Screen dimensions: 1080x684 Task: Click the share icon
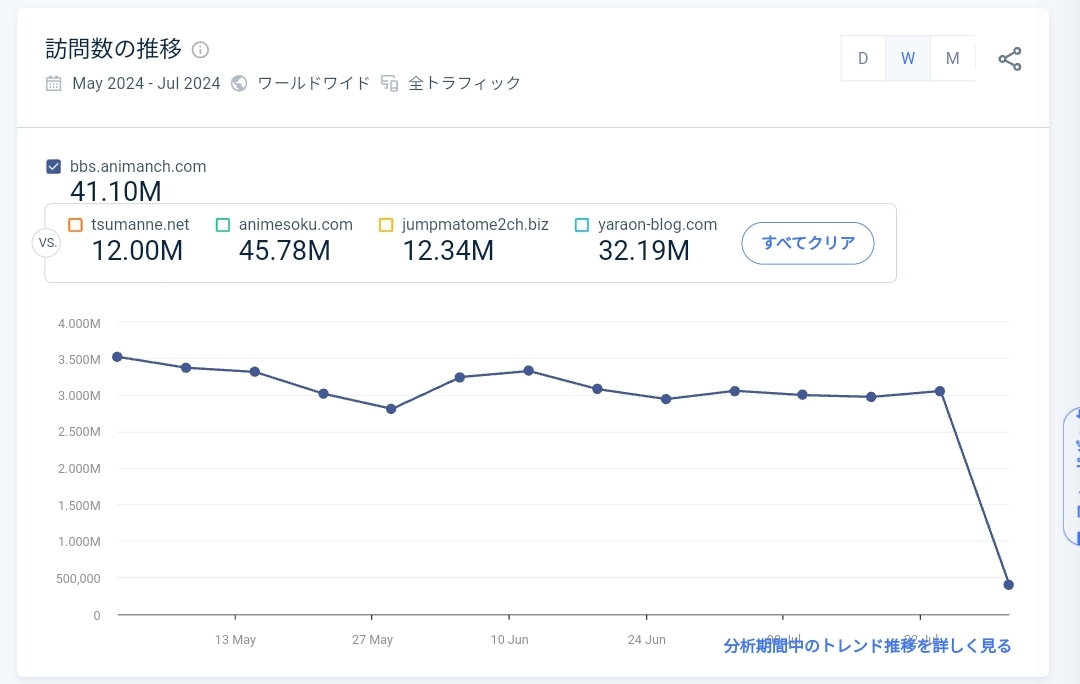pyautogui.click(x=1010, y=59)
